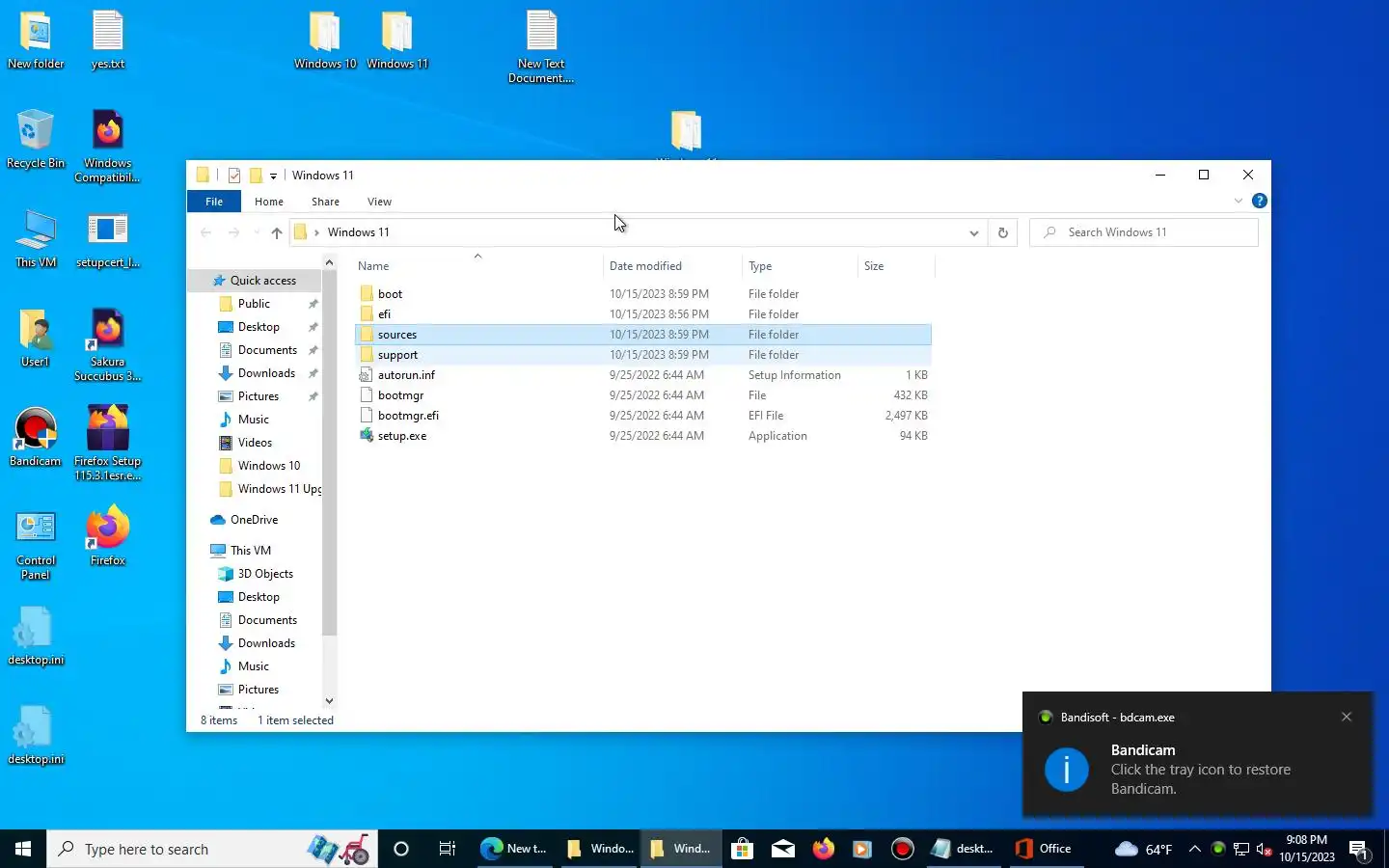Select the autorun.inf file
Viewport: 1389px width, 868px height.
point(642,375)
